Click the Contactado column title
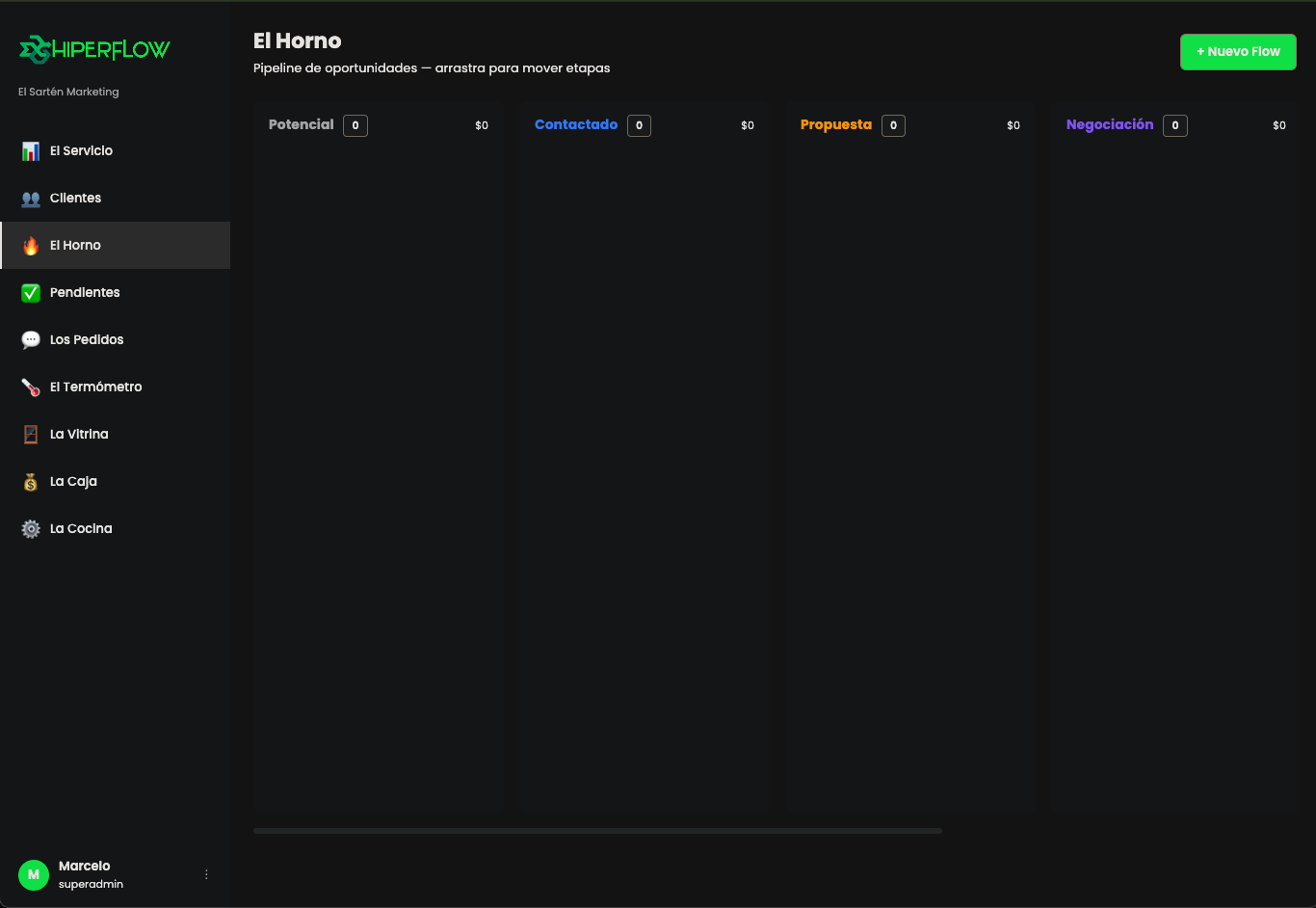The width and height of the screenshot is (1316, 908). point(576,124)
